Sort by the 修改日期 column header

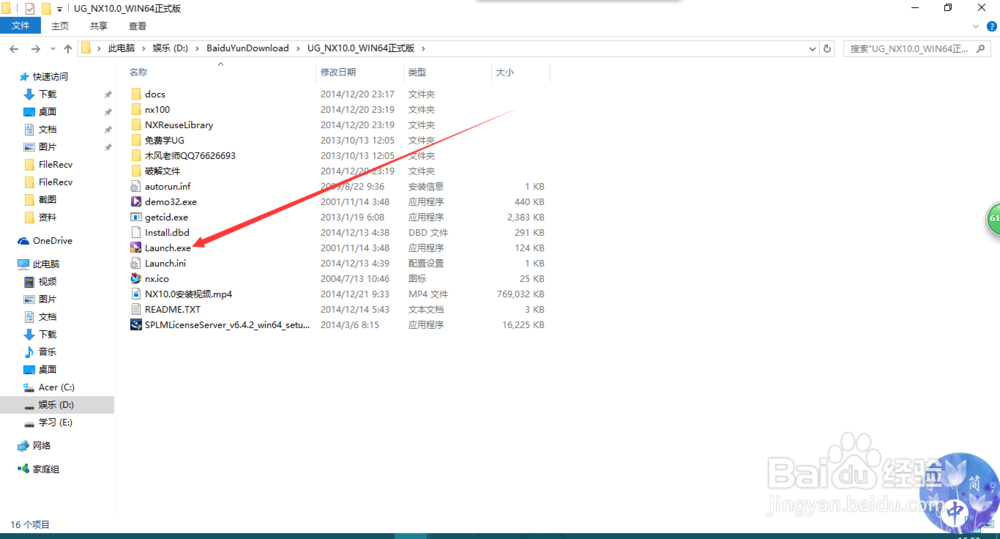338,72
